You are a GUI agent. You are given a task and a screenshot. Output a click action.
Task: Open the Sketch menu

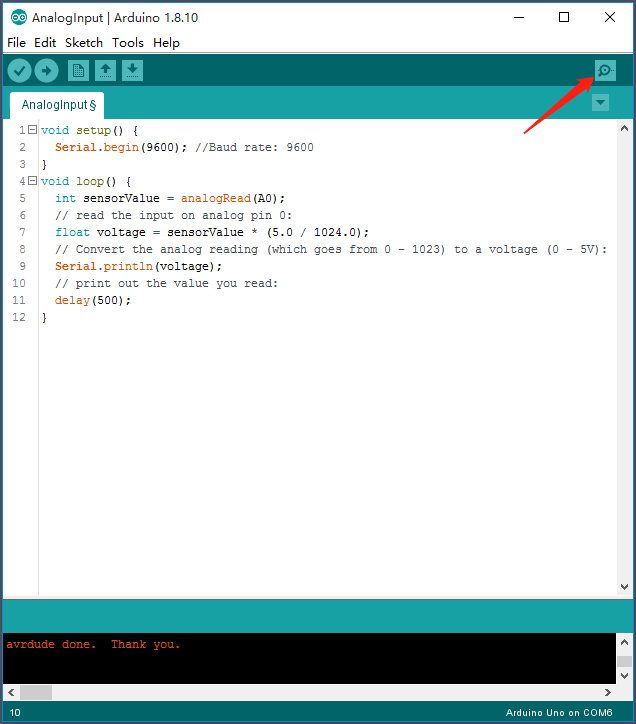(84, 43)
